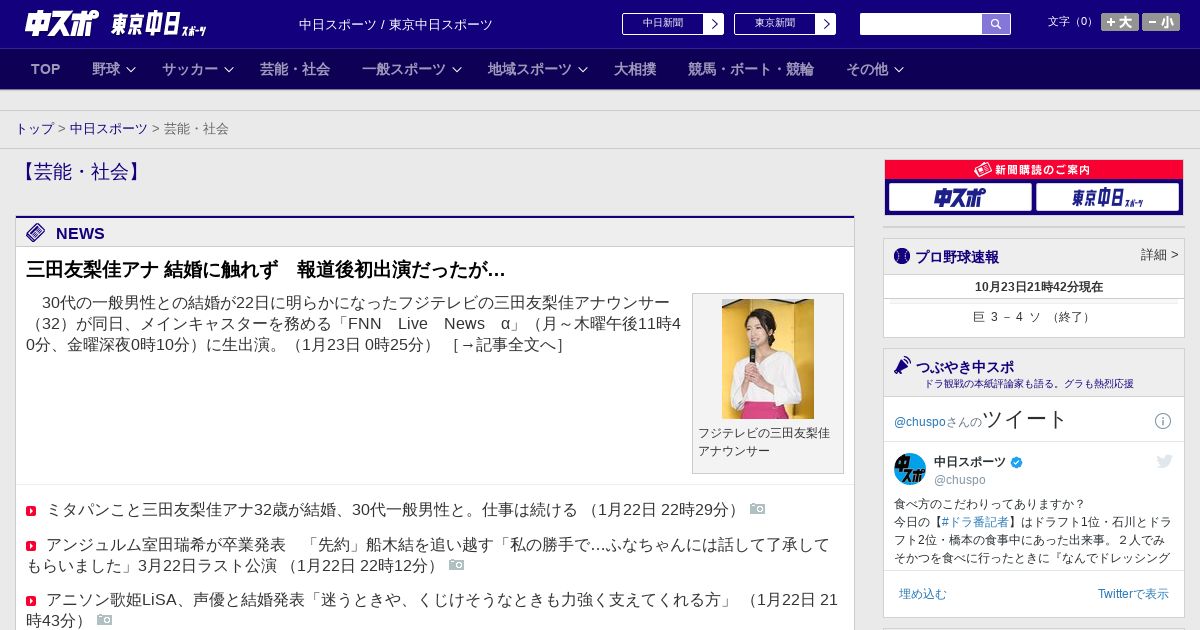Viewport: 1200px width, 630px height.
Task: Click the プロ野球速報 baseball icon
Action: (x=902, y=256)
